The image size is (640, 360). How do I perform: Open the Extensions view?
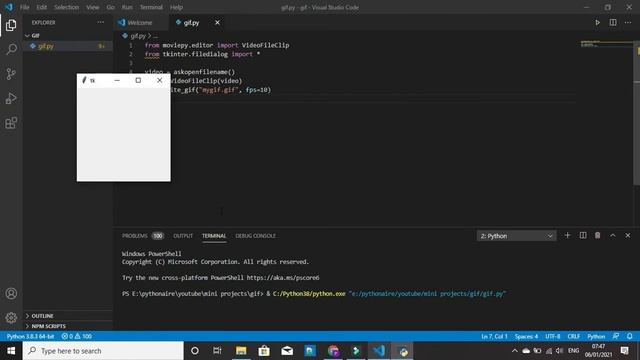click(11, 123)
